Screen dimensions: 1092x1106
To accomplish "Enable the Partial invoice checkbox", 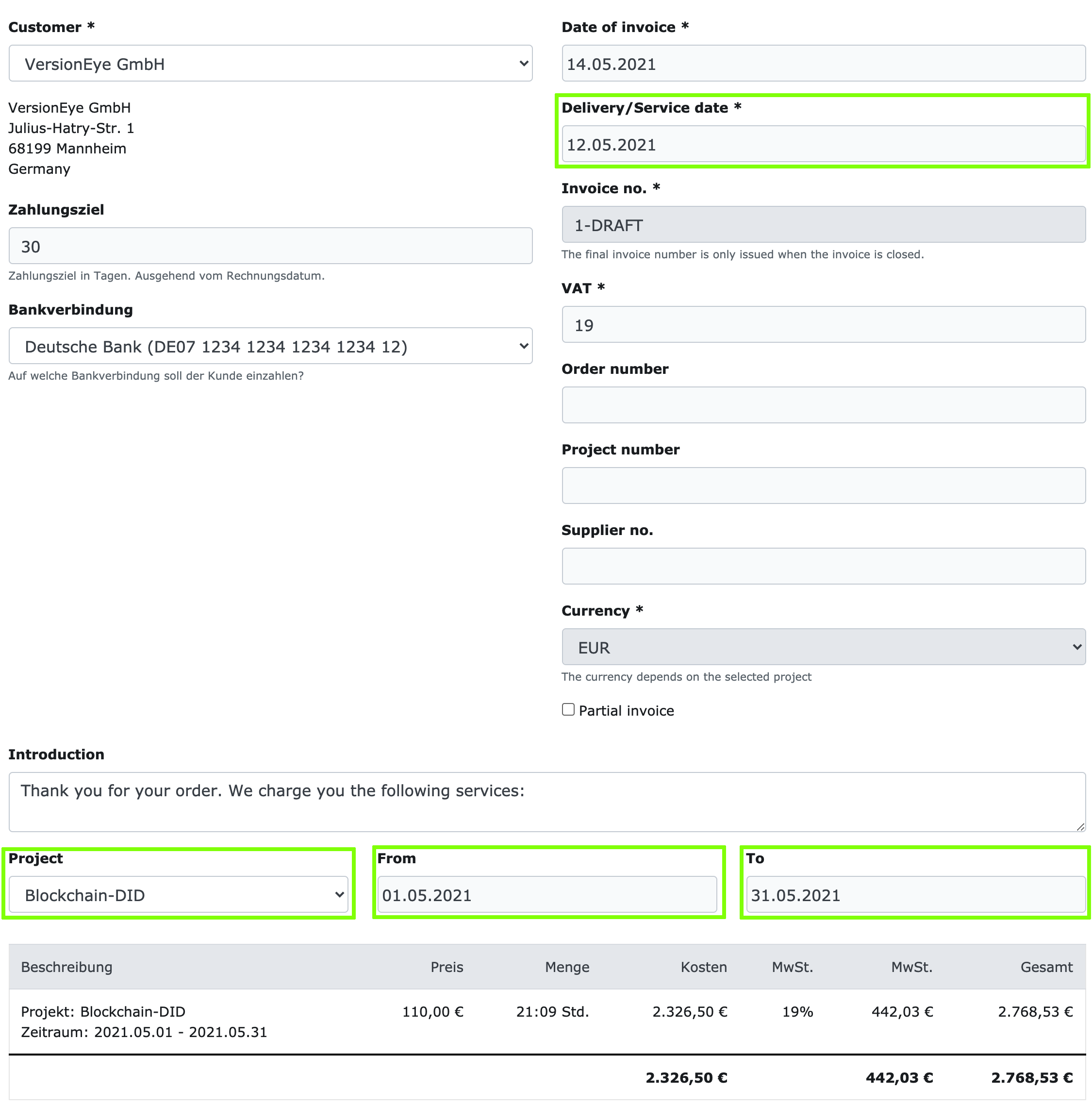I will click(568, 709).
